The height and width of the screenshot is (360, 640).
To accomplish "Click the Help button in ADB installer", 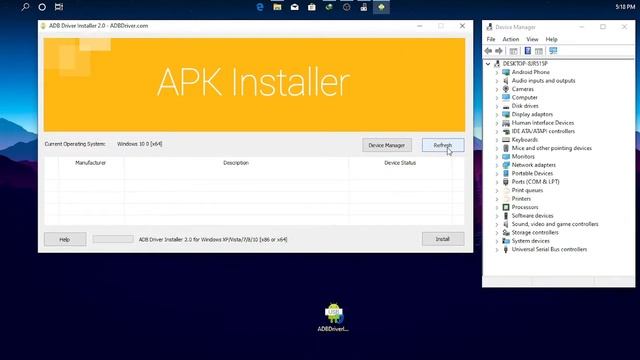I will click(x=65, y=239).
